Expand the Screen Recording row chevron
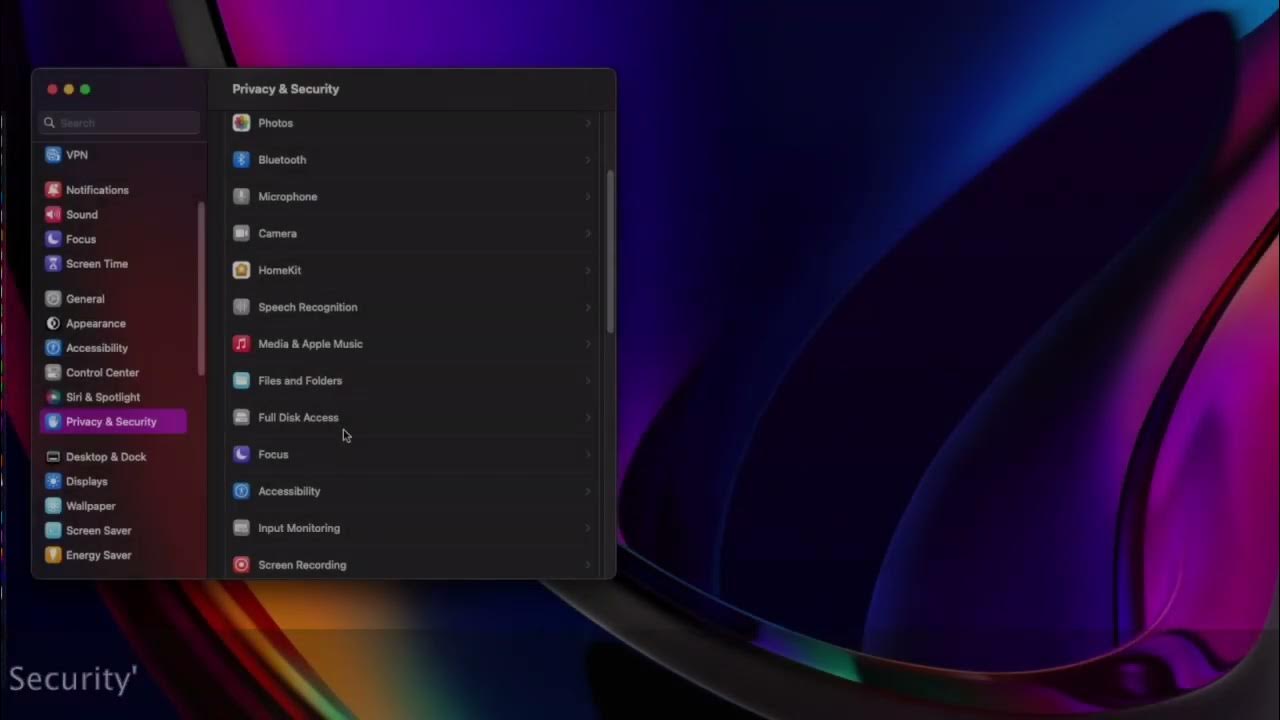Screen dimensions: 1280x720 click(x=588, y=565)
